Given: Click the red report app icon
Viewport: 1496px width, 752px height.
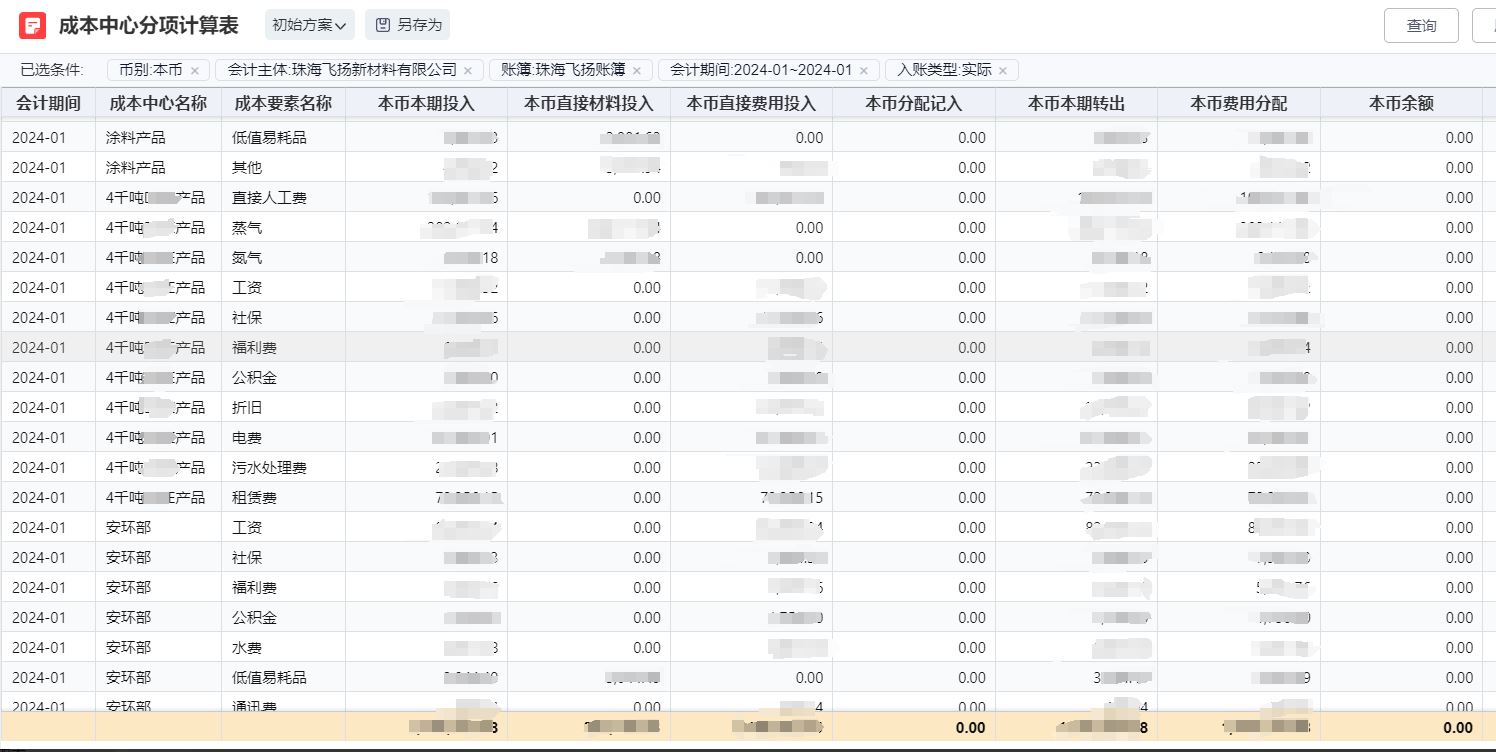Looking at the screenshot, I should 32,25.
